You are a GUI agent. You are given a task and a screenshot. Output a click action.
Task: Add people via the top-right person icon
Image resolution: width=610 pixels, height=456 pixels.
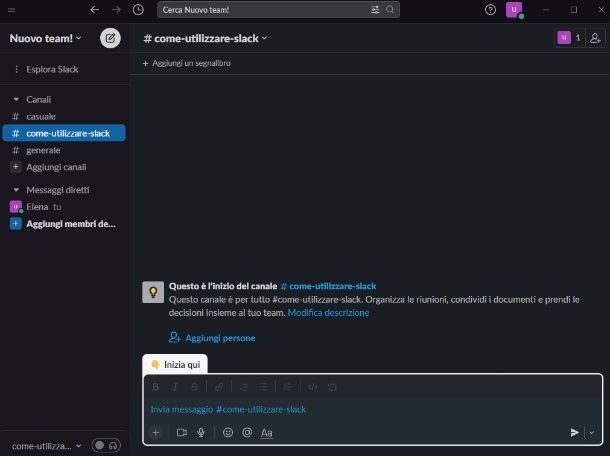point(595,38)
